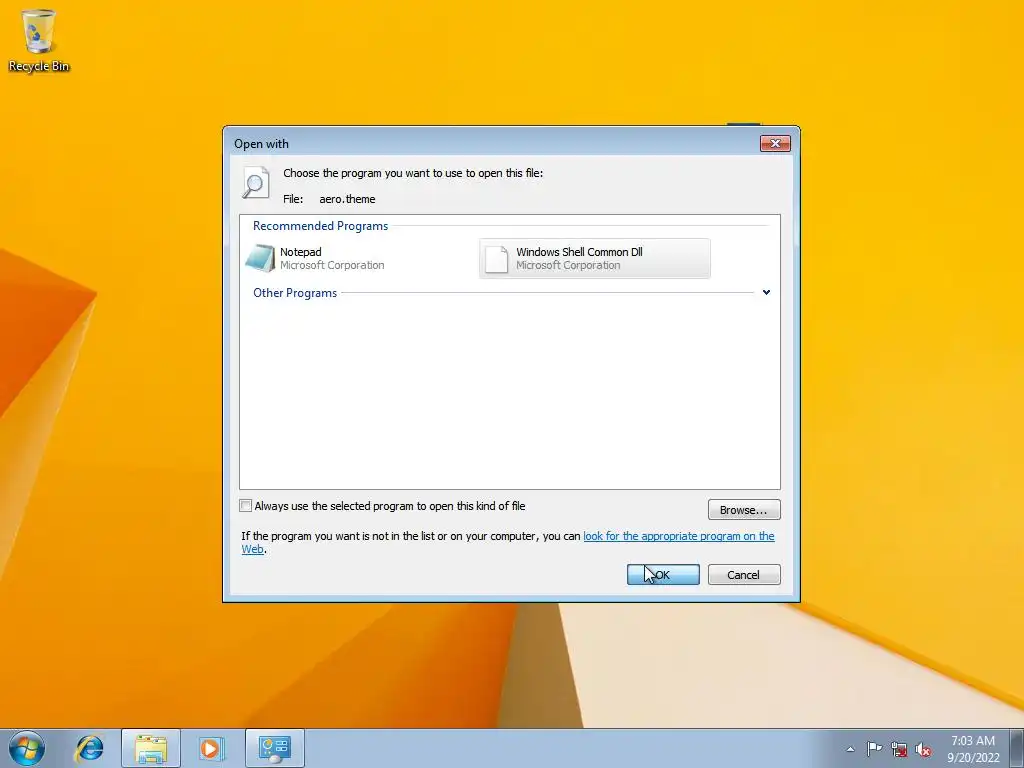Click the Windows Shell Common Dll name text
This screenshot has height=768, width=1024.
(579, 251)
